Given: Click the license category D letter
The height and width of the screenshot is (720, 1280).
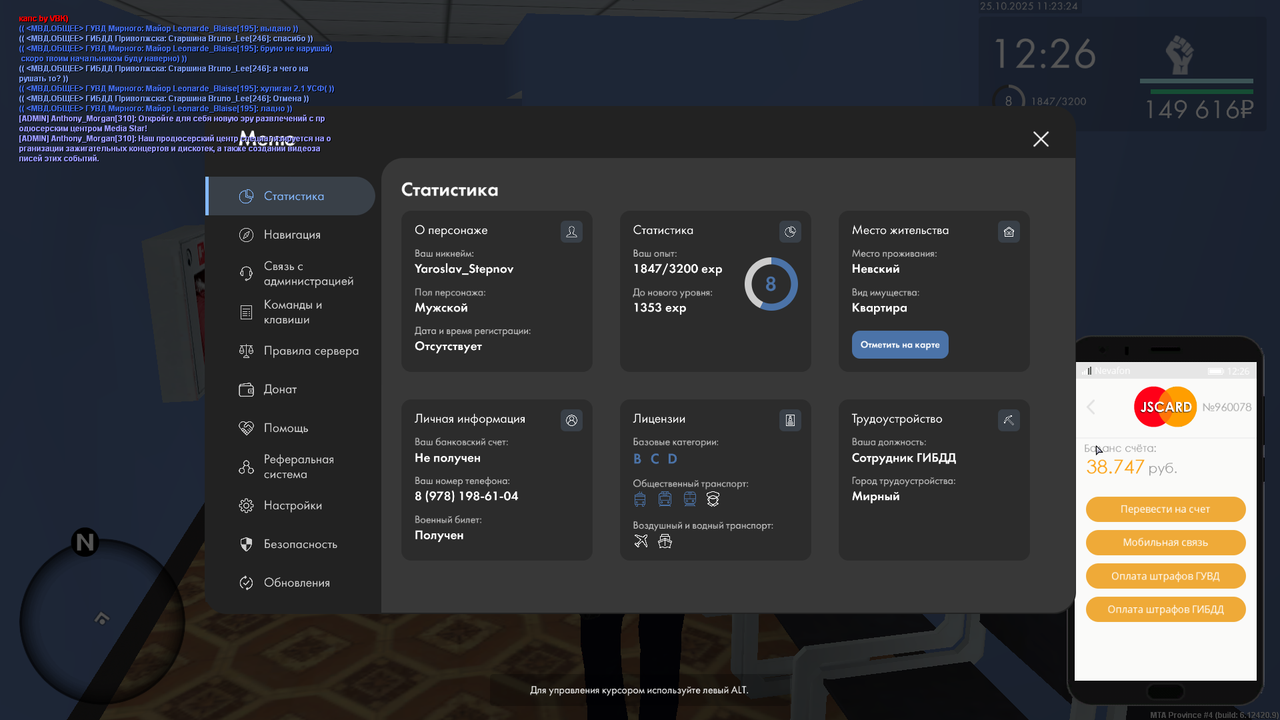Looking at the screenshot, I should point(672,459).
